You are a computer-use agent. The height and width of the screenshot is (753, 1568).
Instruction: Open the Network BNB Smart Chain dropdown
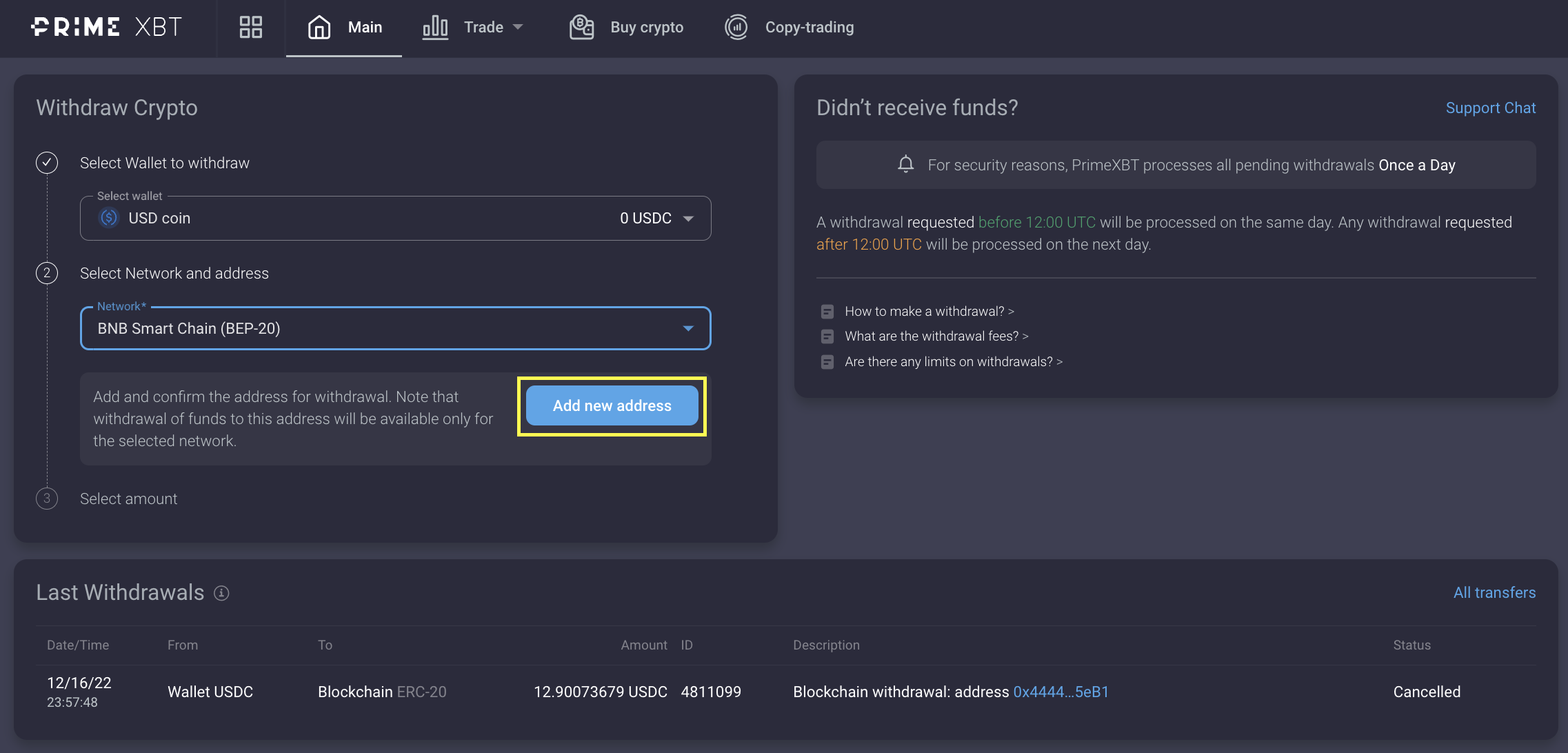tap(687, 328)
